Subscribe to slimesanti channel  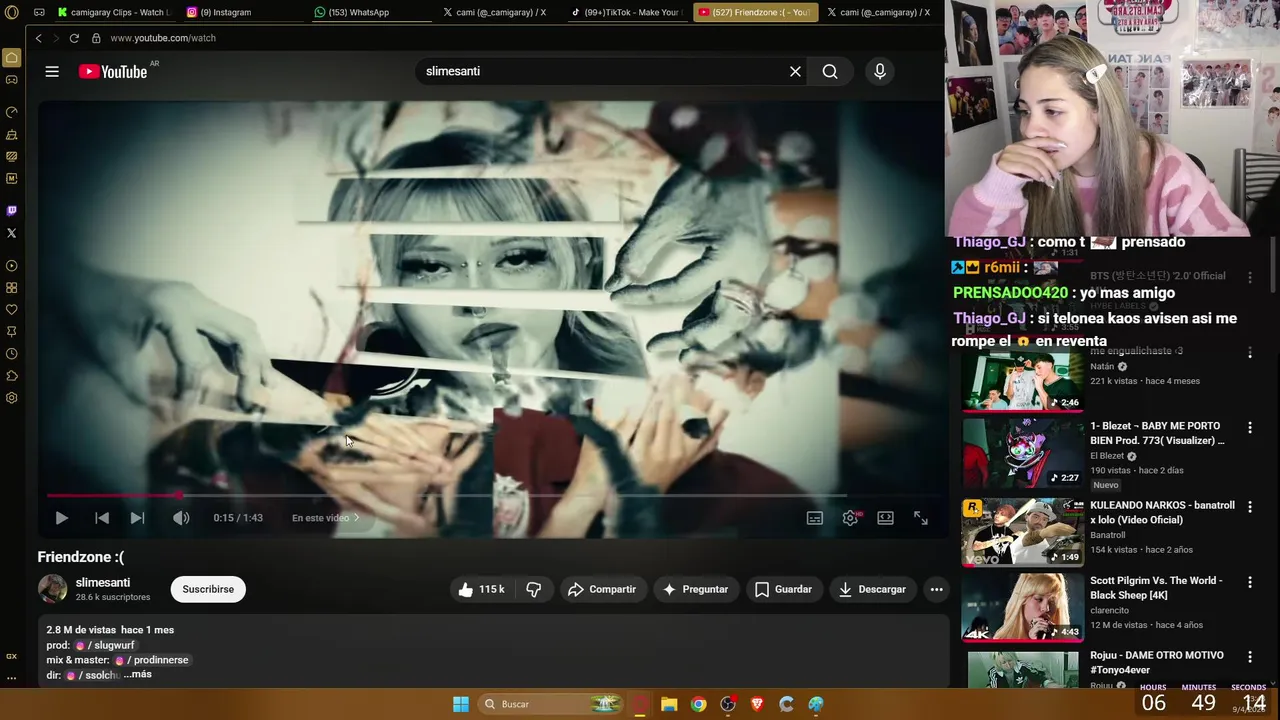click(x=208, y=589)
